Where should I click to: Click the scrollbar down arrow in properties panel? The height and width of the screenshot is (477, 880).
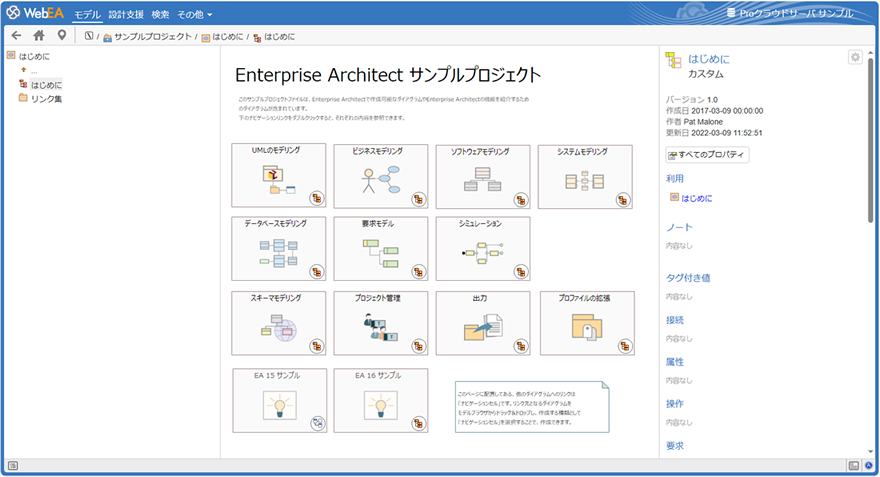click(x=870, y=451)
